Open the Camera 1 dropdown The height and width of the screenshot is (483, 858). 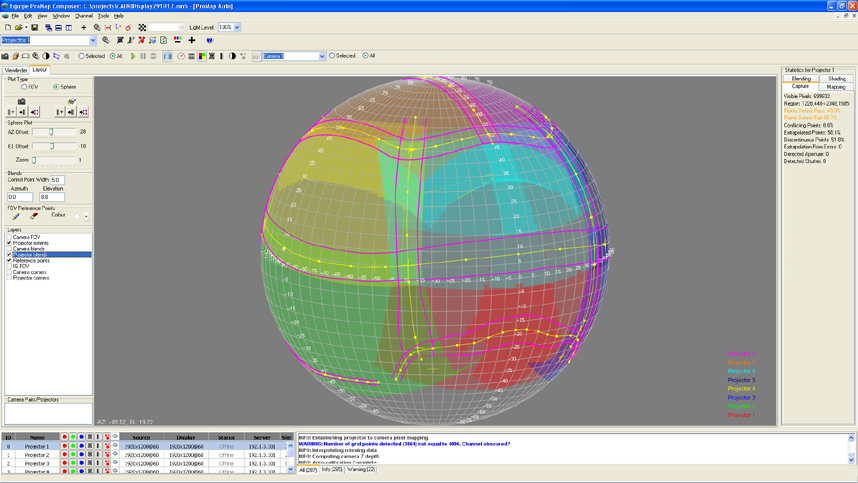[x=322, y=56]
